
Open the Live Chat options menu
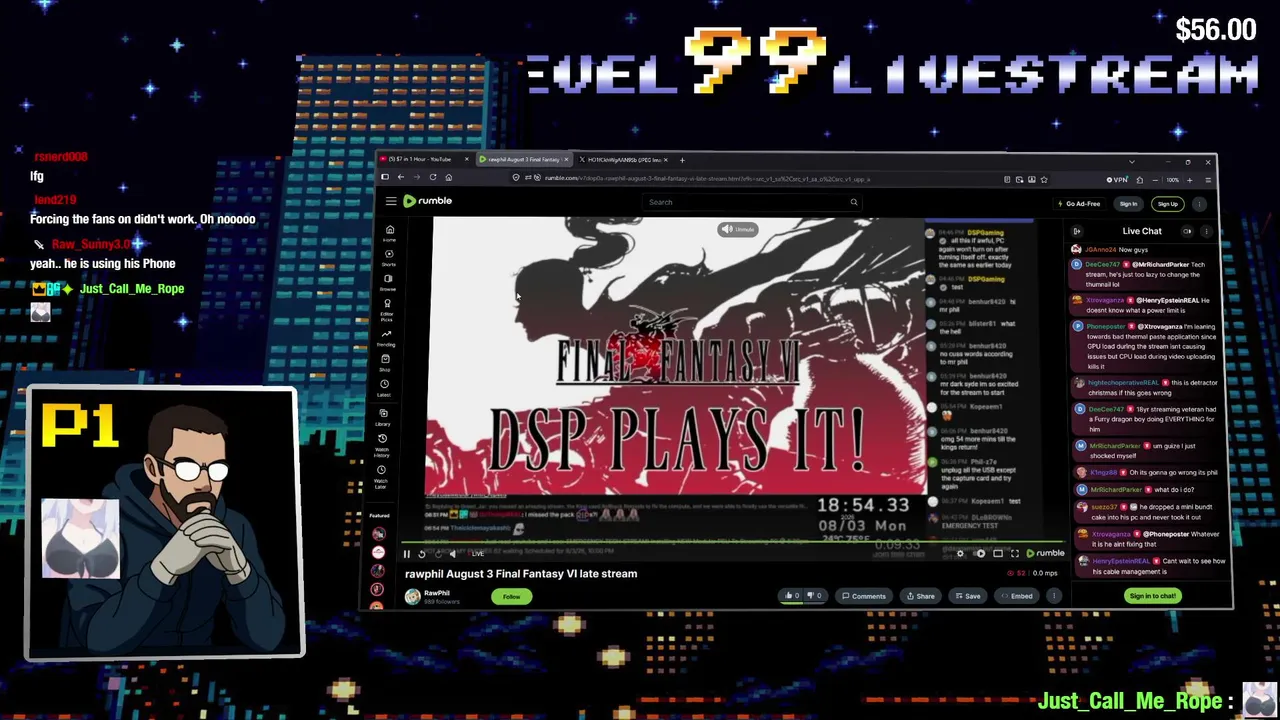(1206, 231)
